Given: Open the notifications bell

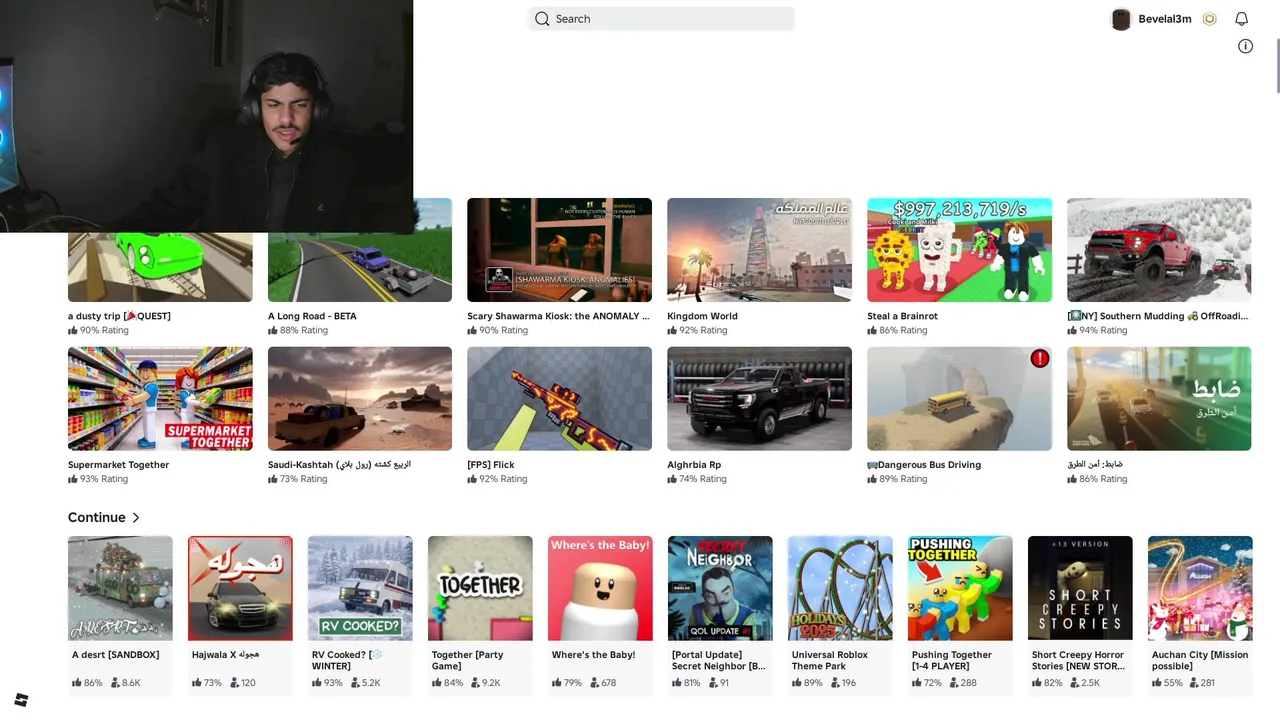Looking at the screenshot, I should [1241, 19].
